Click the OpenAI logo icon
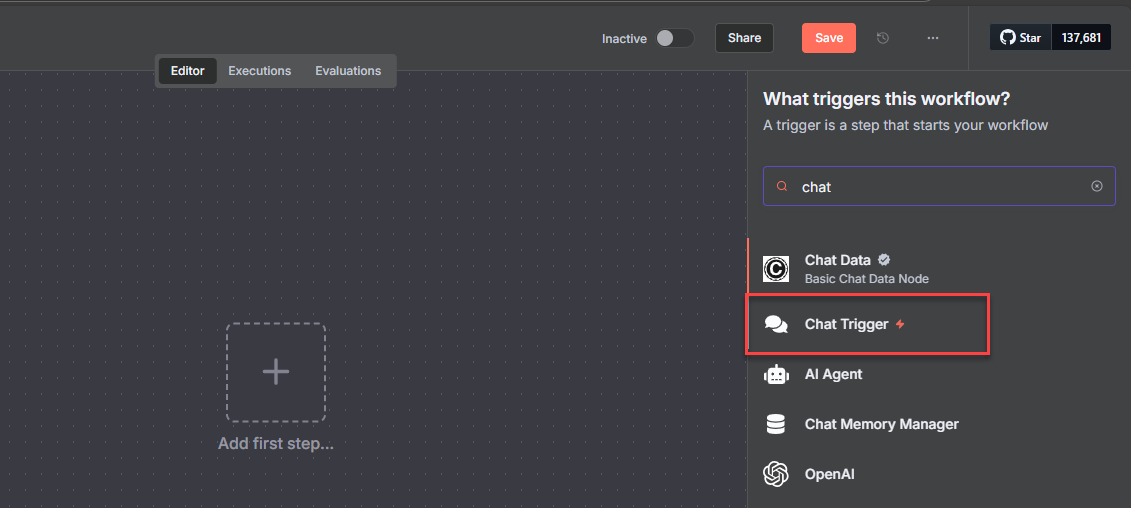 click(x=776, y=474)
